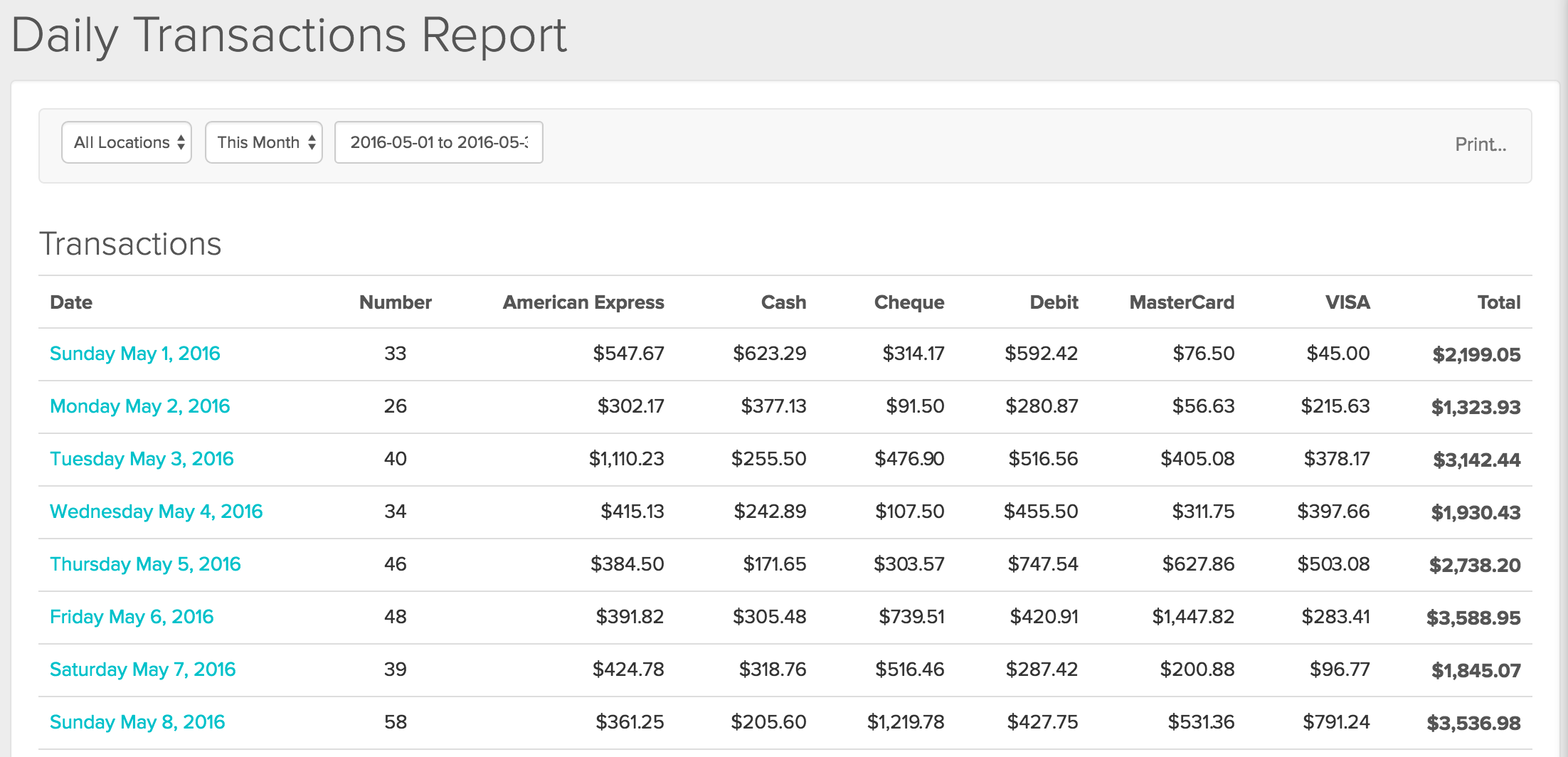Screen dimensions: 1568x757
Task: Click the transaction count 48
Action: [x=396, y=617]
